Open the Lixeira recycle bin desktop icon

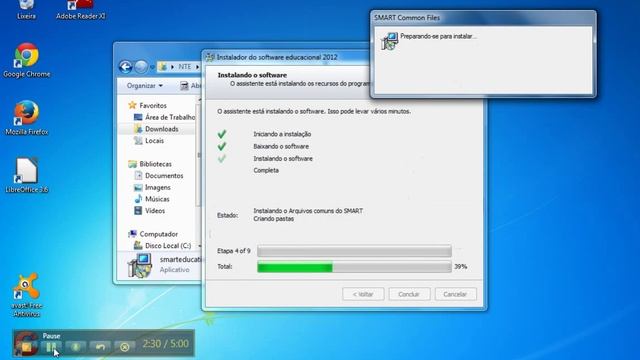[x=27, y=9]
